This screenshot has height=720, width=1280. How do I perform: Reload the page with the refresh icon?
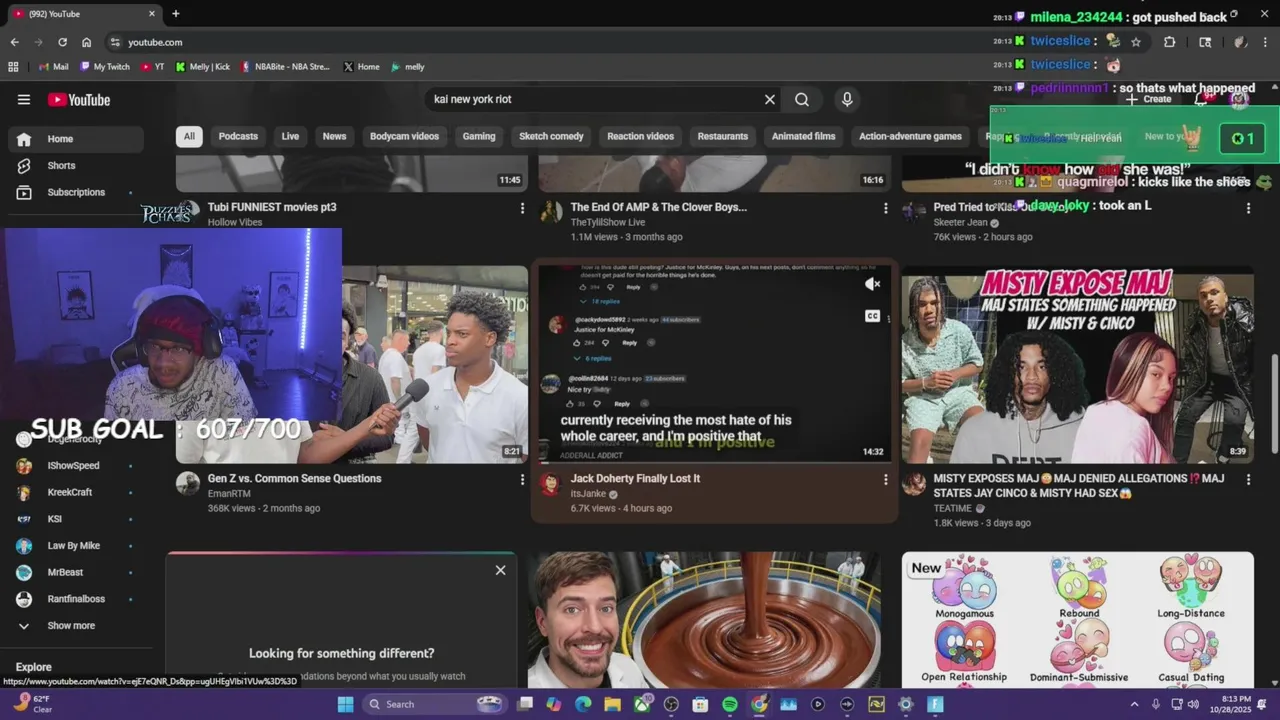click(x=62, y=42)
